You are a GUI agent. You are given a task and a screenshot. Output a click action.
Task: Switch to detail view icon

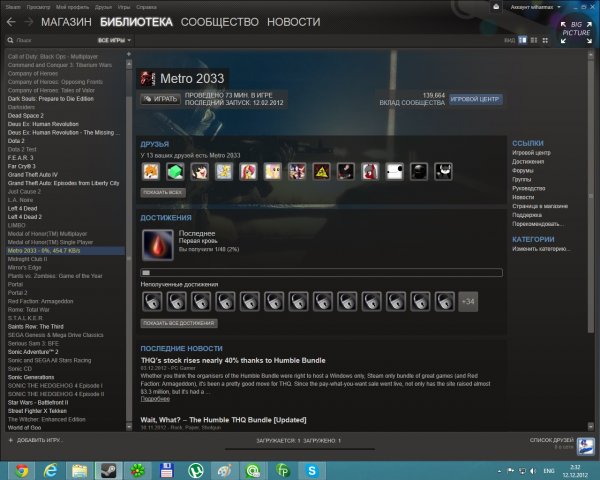pos(522,40)
